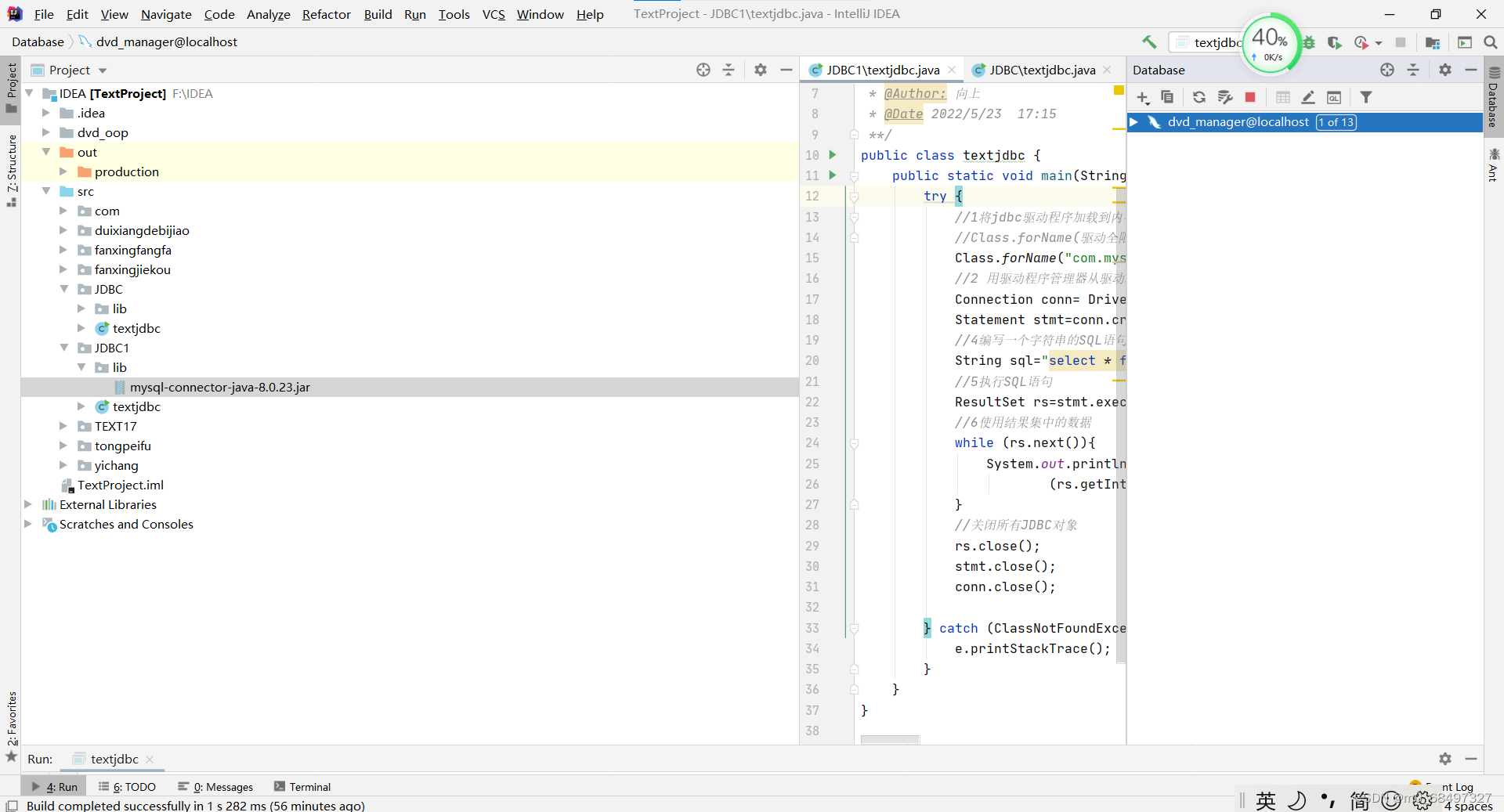Toggle the Database side stripe button

click(1493, 98)
